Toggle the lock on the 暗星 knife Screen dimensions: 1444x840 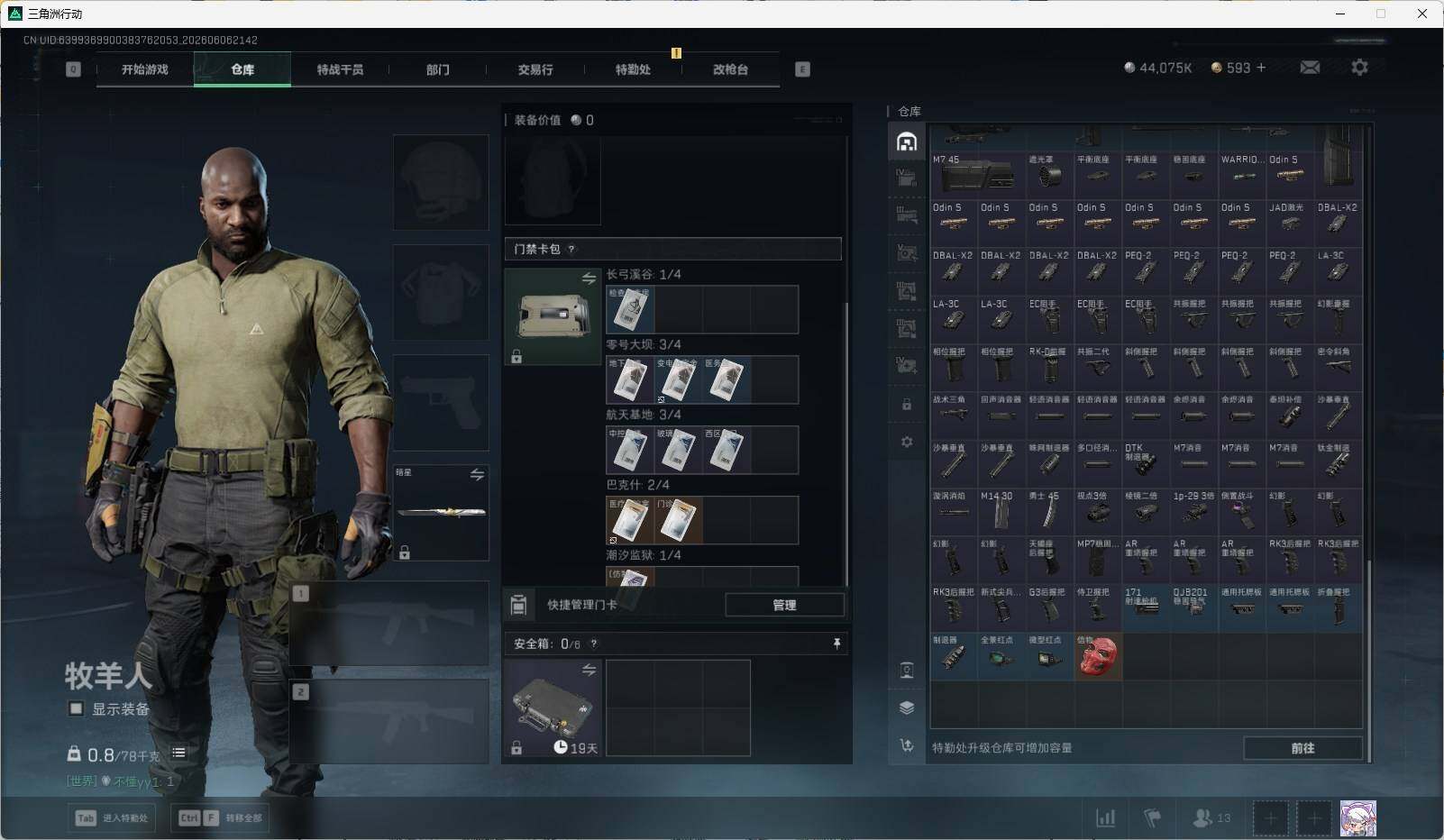[405, 552]
